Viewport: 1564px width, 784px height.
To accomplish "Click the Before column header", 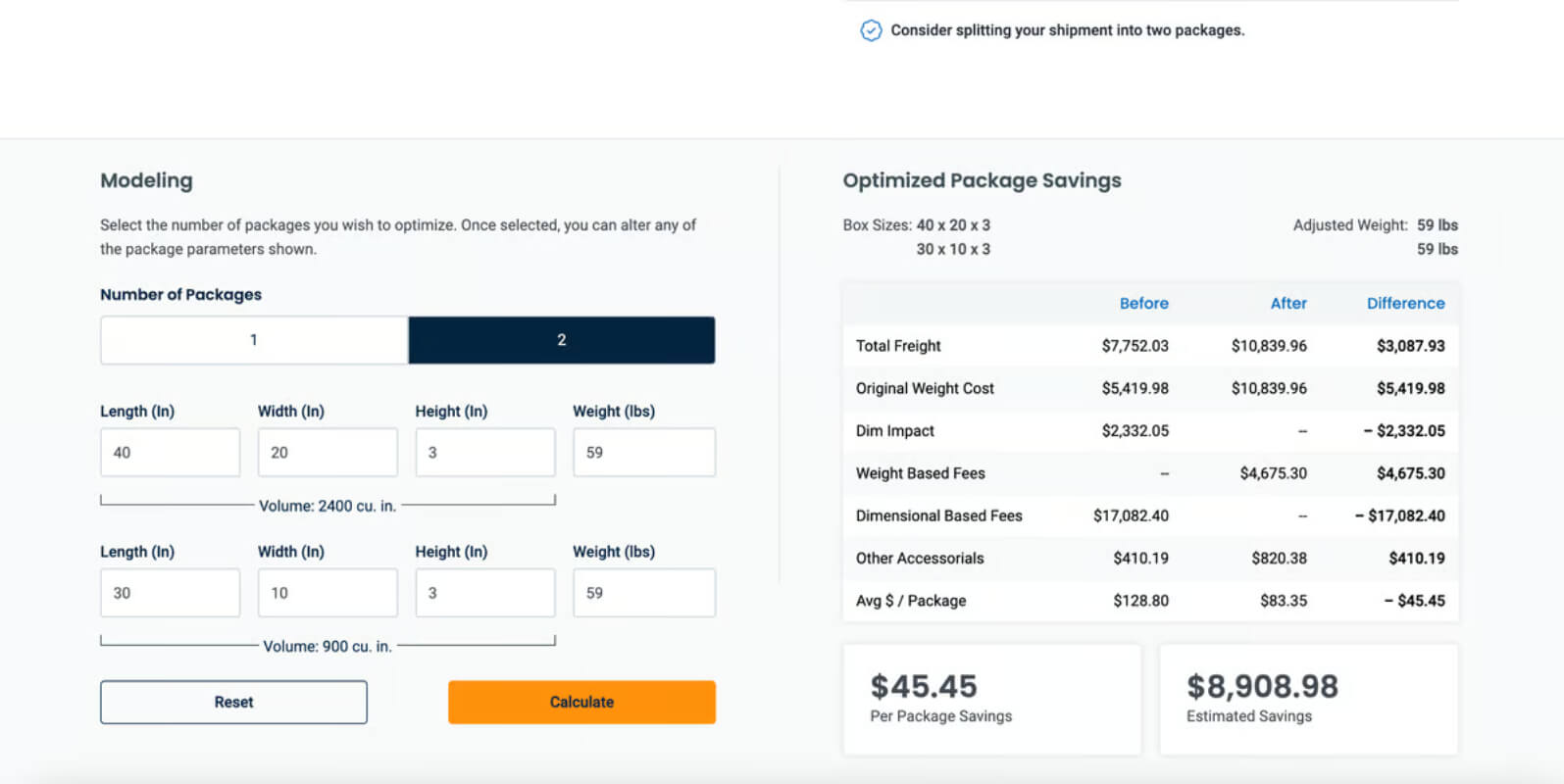I will coord(1143,304).
